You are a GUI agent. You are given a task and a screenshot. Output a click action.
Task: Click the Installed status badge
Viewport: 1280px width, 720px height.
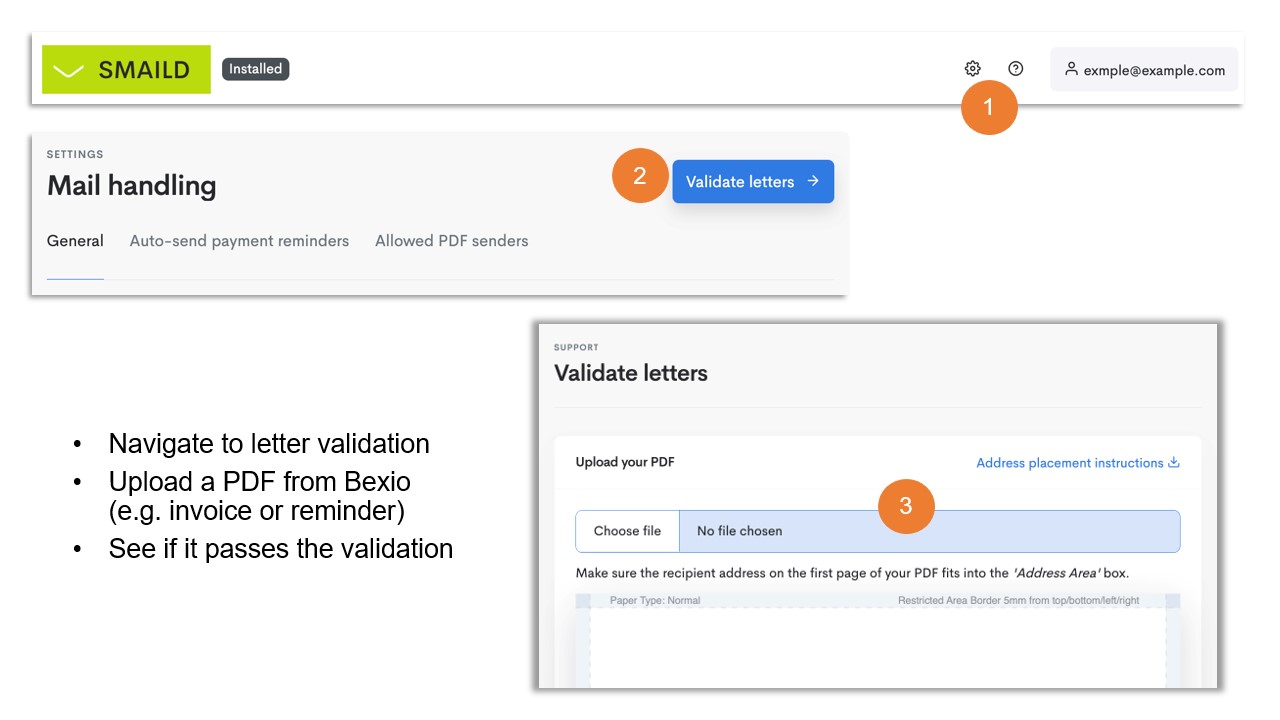[x=255, y=69]
